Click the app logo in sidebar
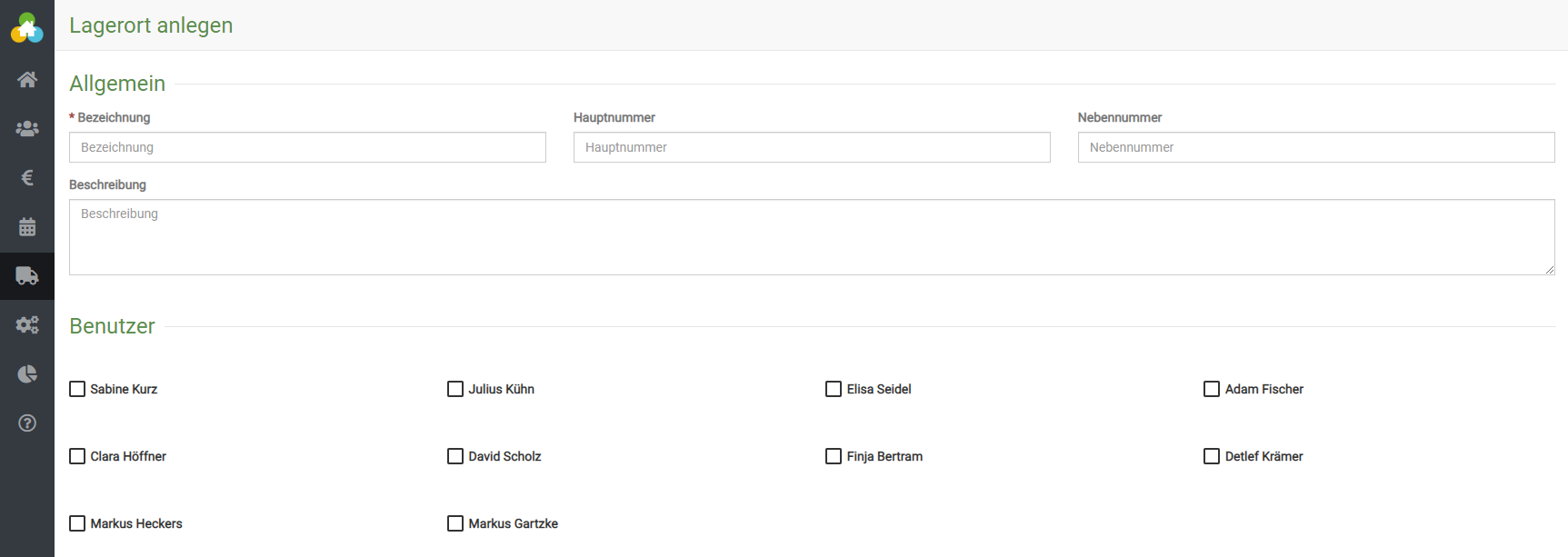1568x557 pixels. (27, 28)
